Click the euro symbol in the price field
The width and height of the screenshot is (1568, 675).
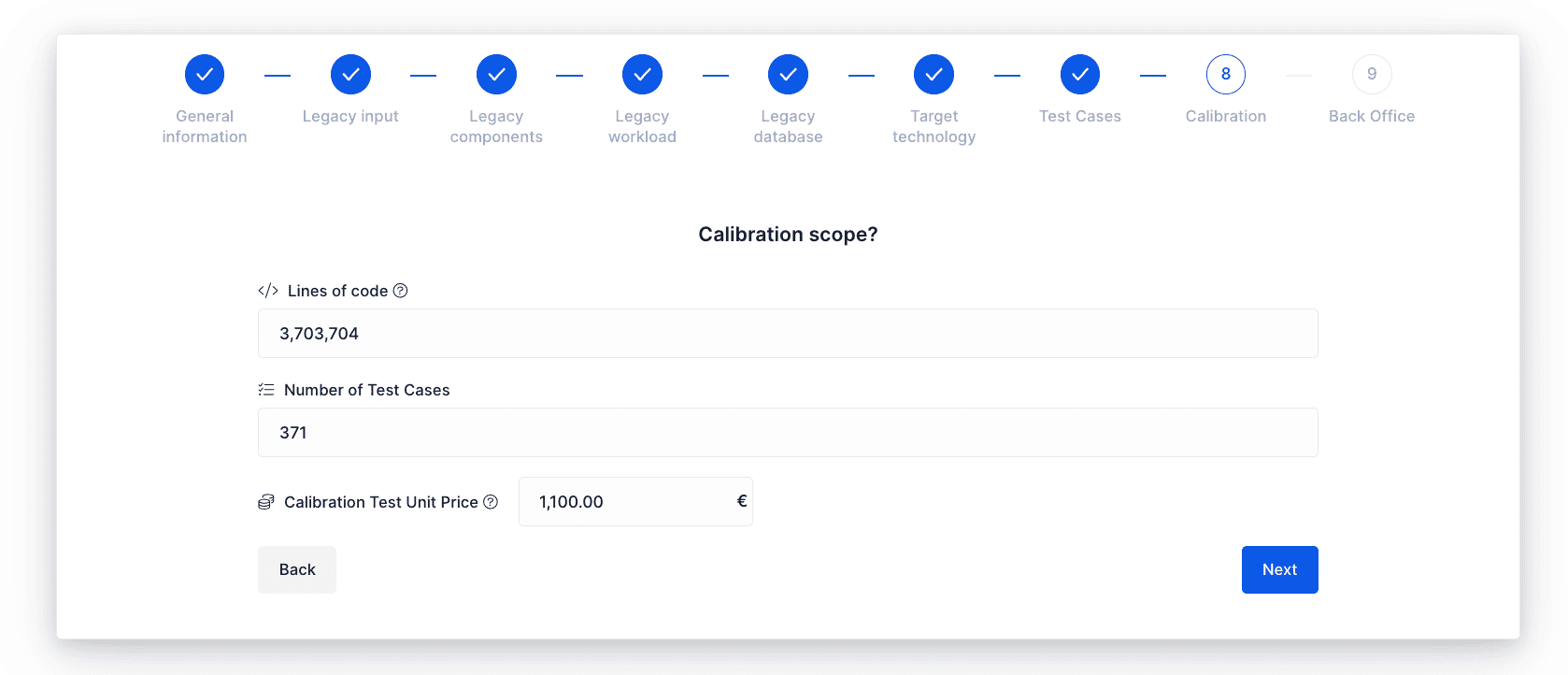coord(742,501)
